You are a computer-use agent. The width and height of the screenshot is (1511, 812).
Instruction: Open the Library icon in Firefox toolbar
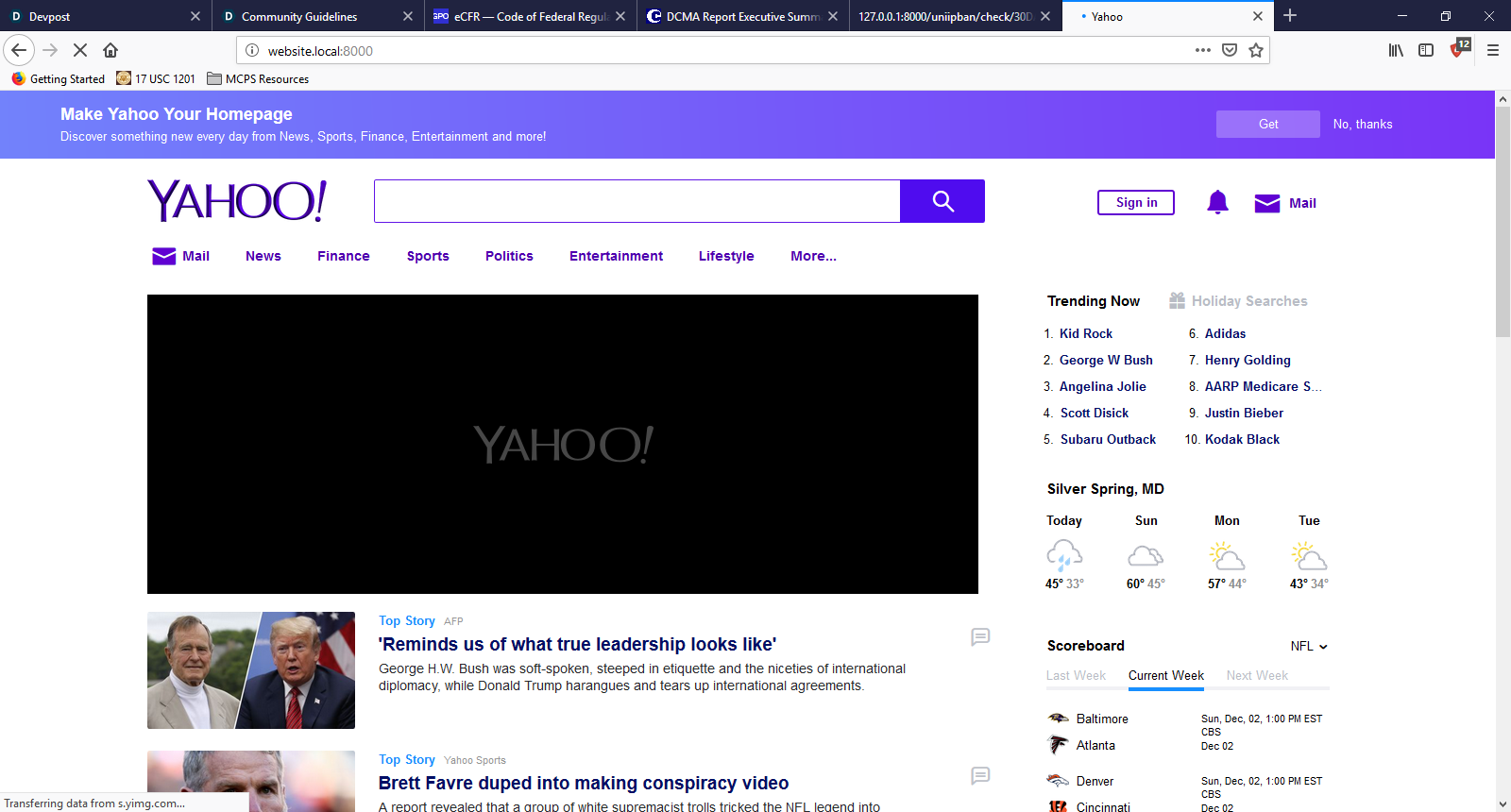point(1396,50)
